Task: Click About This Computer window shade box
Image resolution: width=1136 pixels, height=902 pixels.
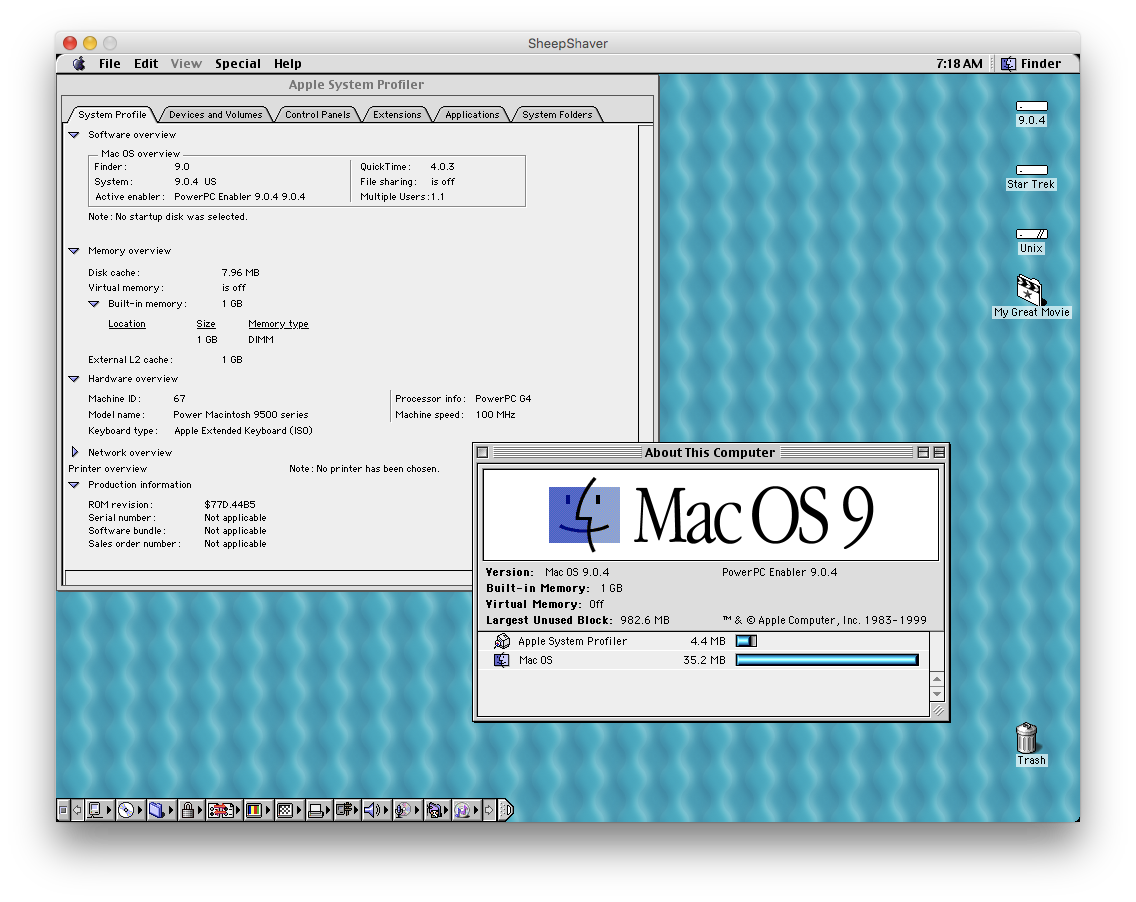Action: [x=939, y=452]
